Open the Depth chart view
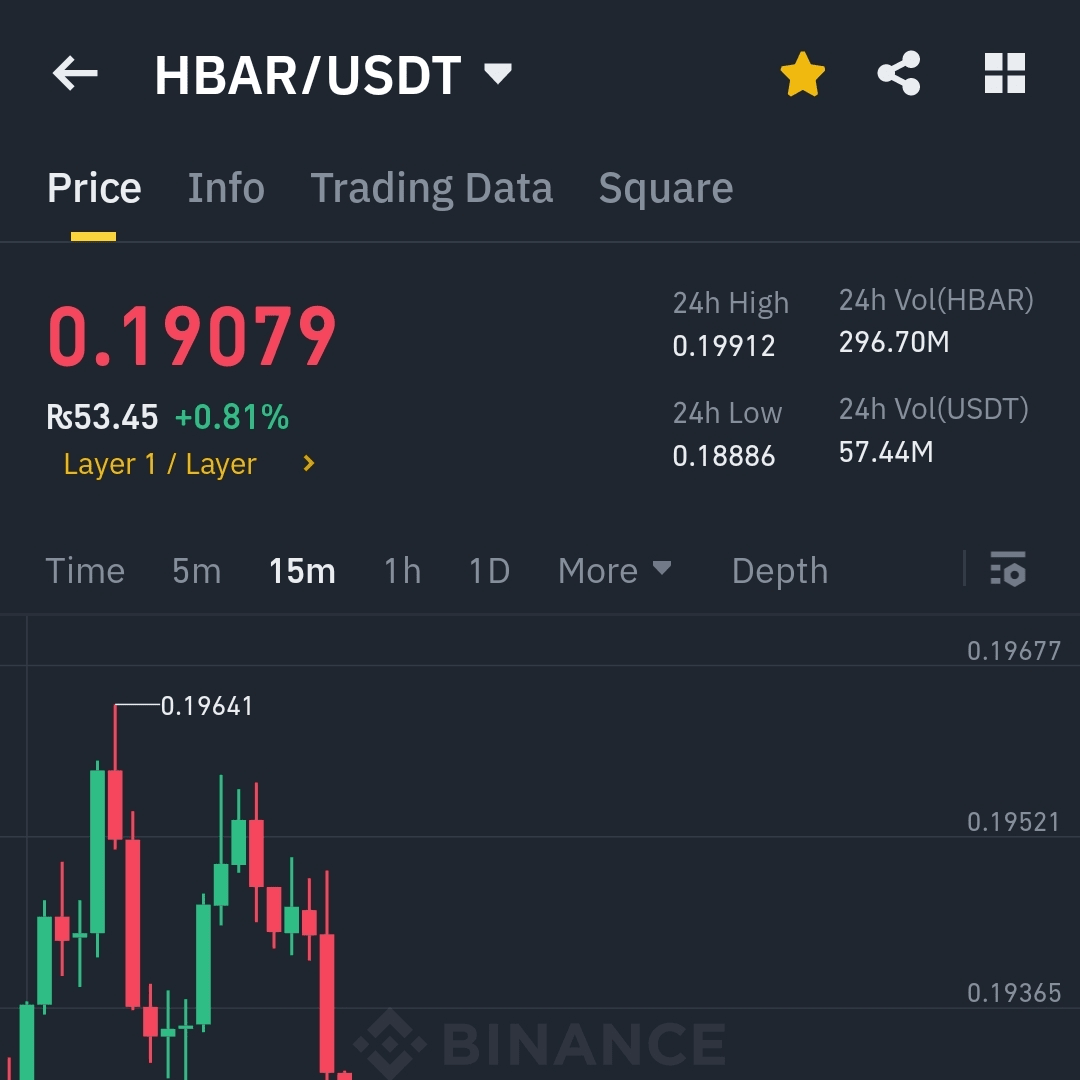 point(780,571)
